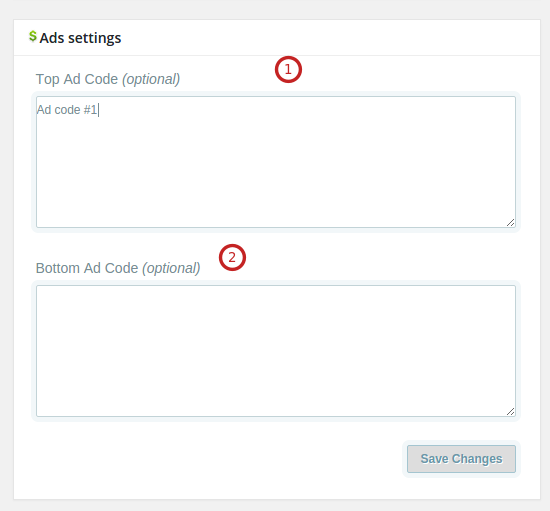Click the green dollar sign icon
Viewport: 550px width, 511px height.
click(x=33, y=36)
